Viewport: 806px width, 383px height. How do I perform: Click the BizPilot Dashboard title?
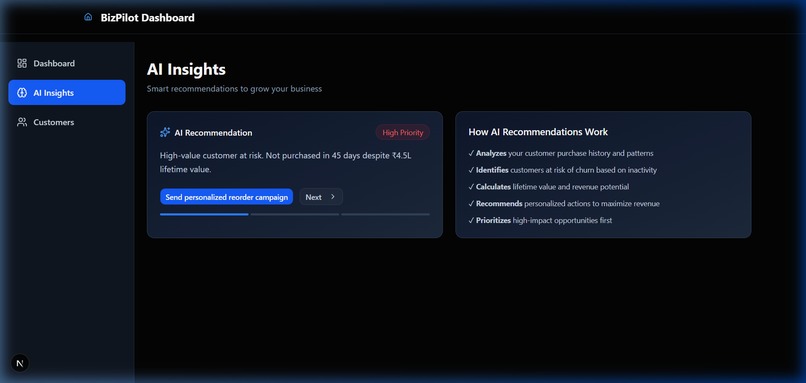tap(148, 17)
